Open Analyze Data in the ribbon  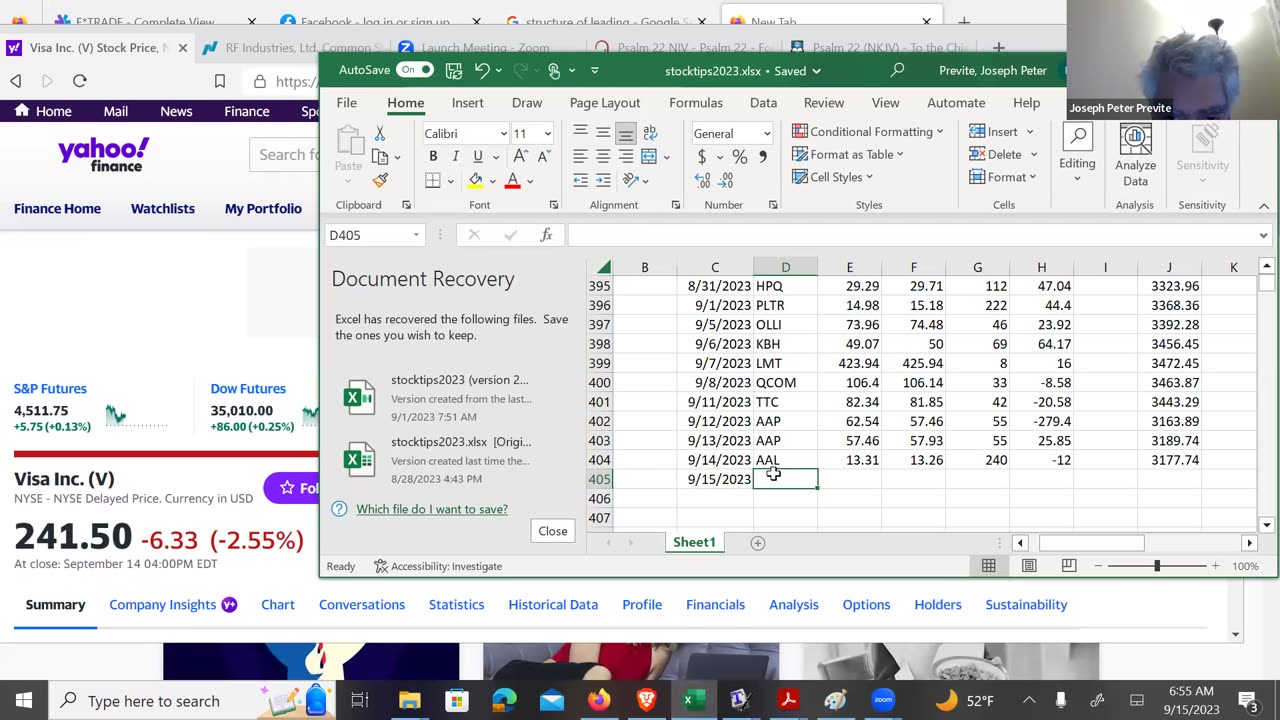(x=1135, y=155)
